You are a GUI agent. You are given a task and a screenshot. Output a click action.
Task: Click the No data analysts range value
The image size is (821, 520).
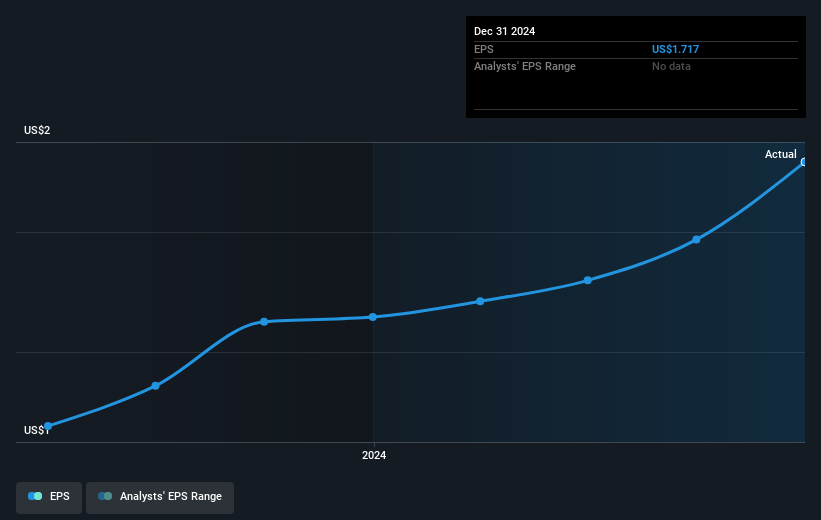pyautogui.click(x=671, y=67)
